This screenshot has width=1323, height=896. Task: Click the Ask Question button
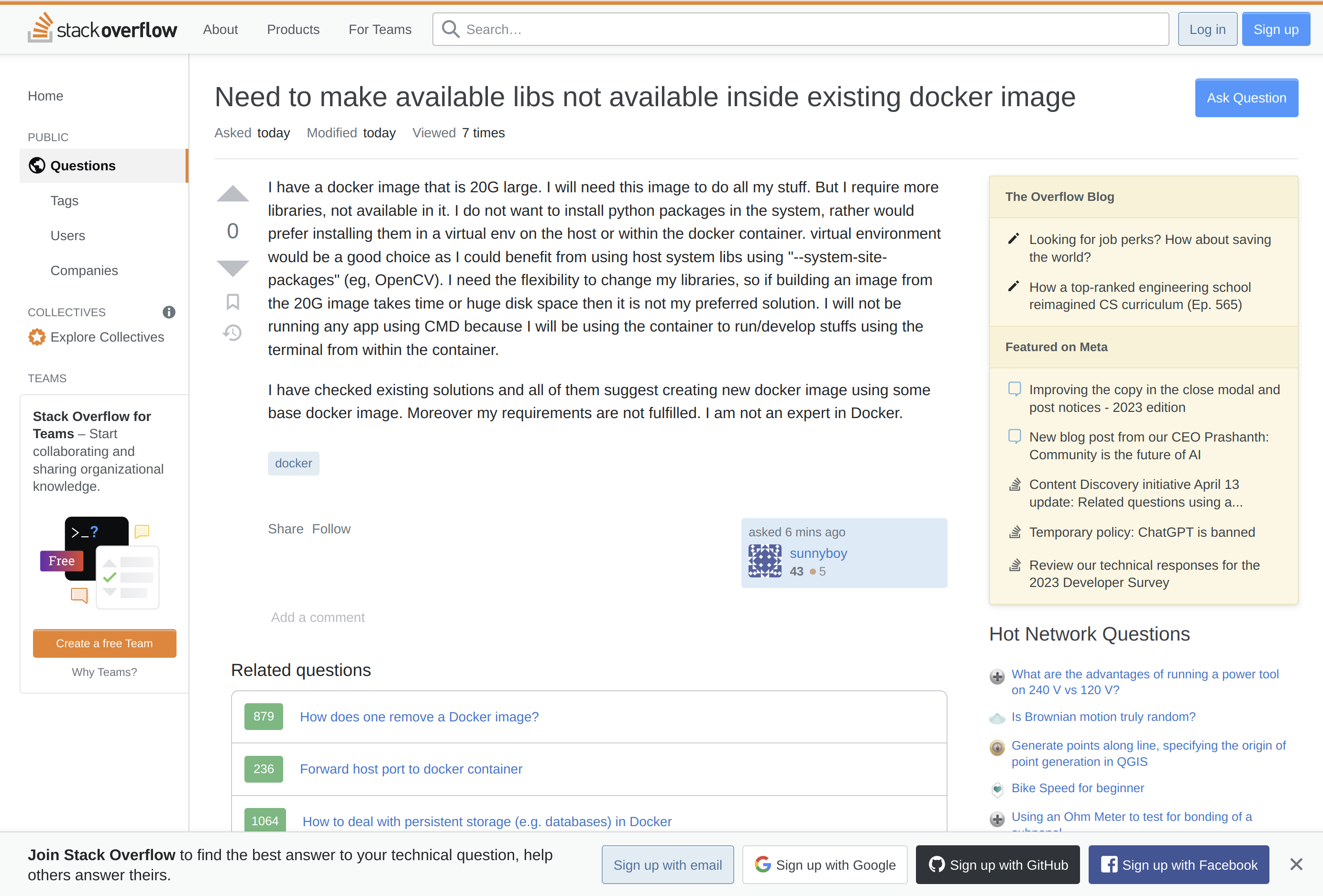pos(1247,98)
